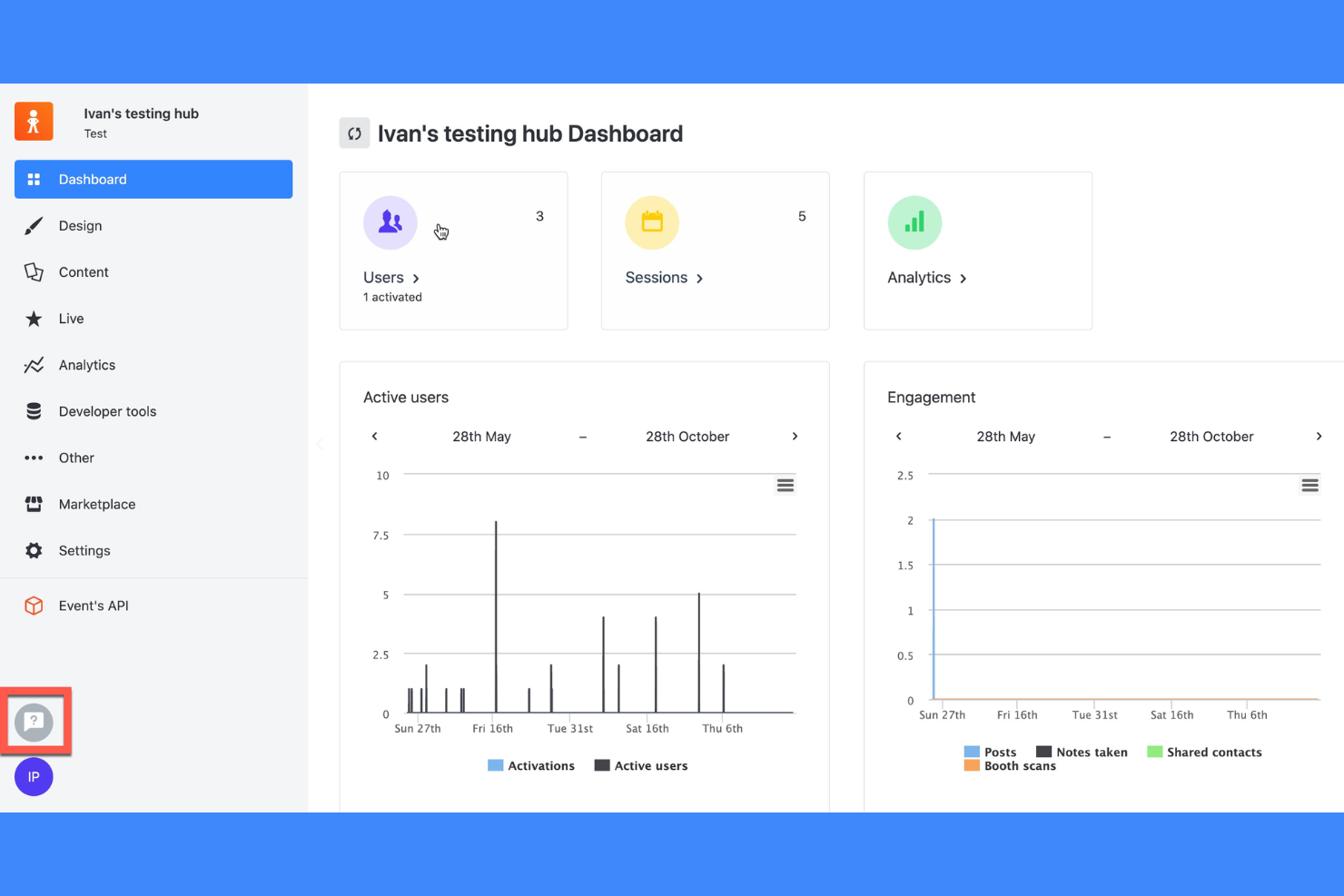Open Event's API link in sidebar
The width and height of the screenshot is (1344, 896).
pos(153,606)
